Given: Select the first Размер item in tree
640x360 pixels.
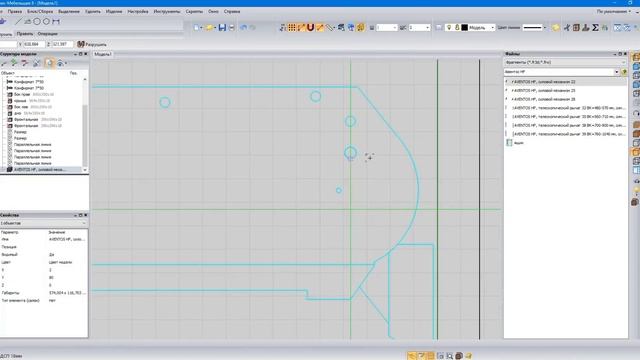Looking at the screenshot, I should [20, 132].
